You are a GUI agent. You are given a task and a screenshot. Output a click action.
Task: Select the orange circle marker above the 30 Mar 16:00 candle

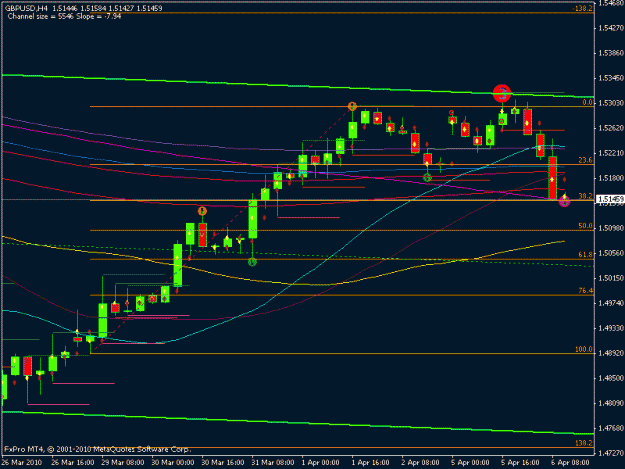coord(202,211)
